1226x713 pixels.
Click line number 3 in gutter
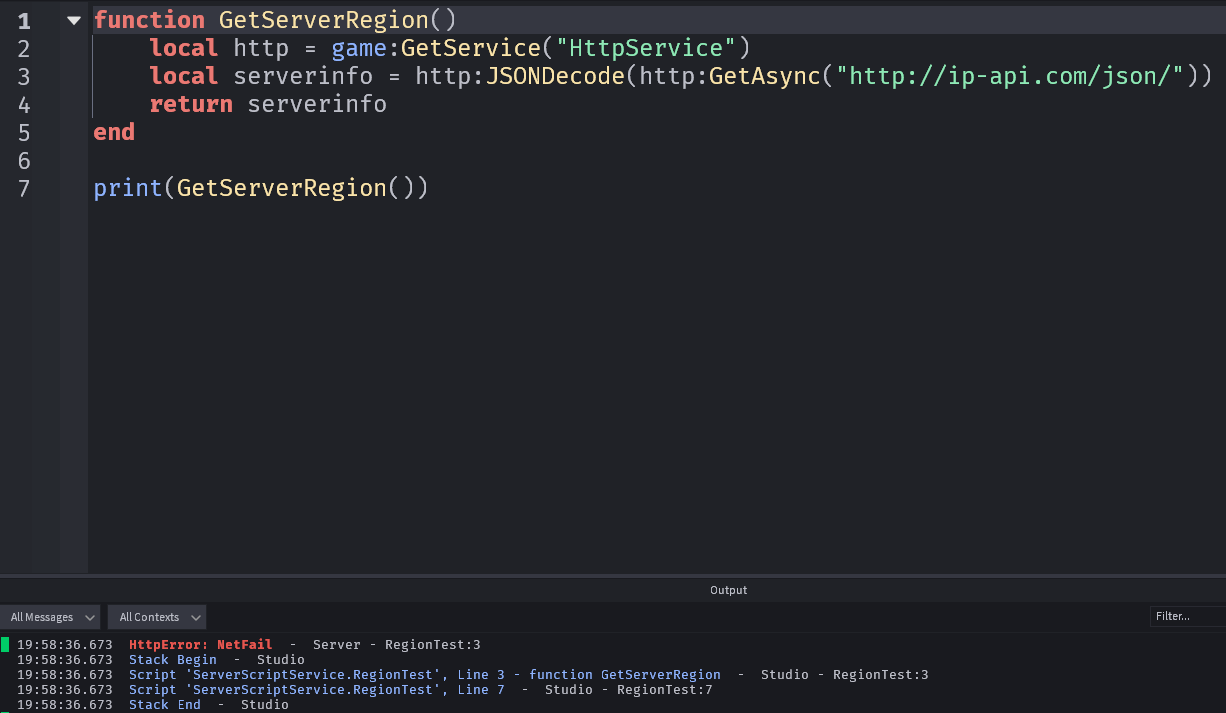point(23,76)
